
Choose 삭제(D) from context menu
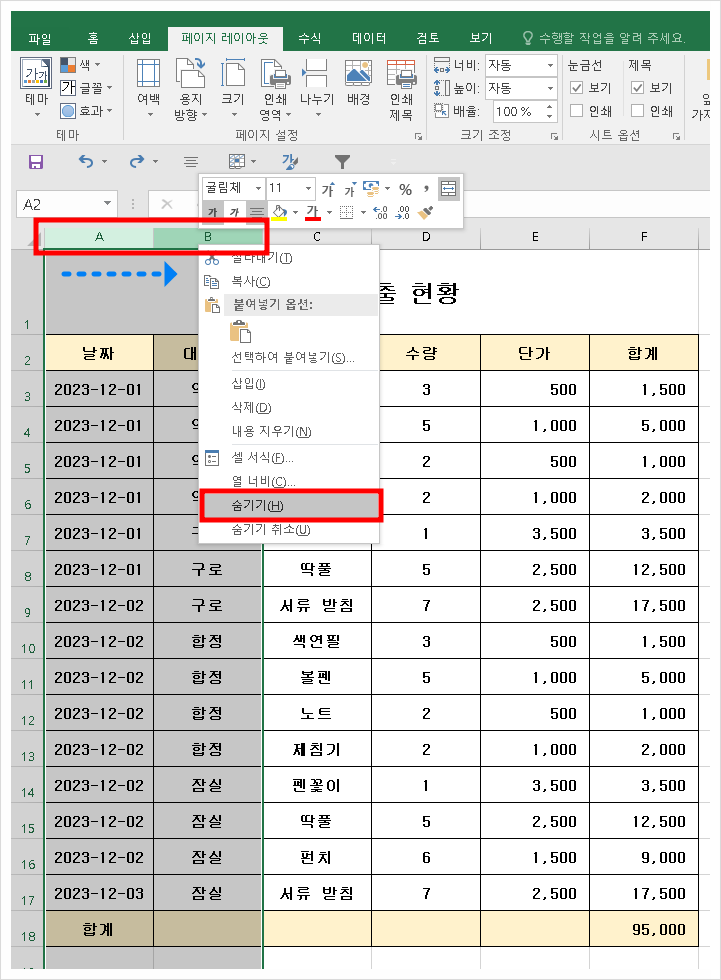pyautogui.click(x=289, y=408)
